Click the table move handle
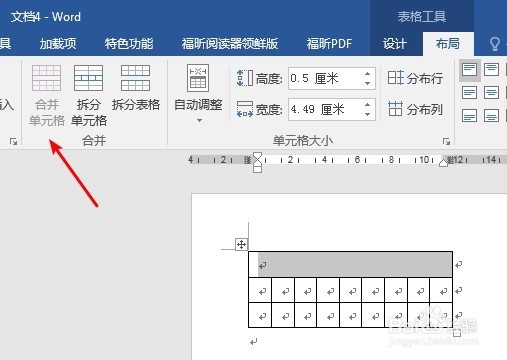The image size is (507, 360). (241, 244)
